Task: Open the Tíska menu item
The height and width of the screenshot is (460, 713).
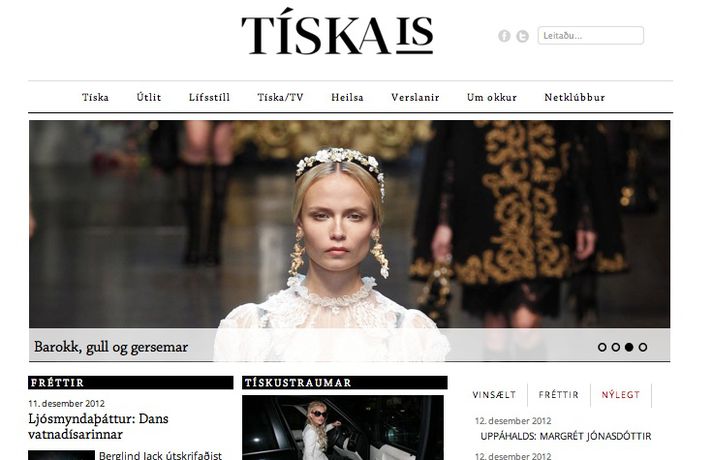Action: tap(95, 97)
